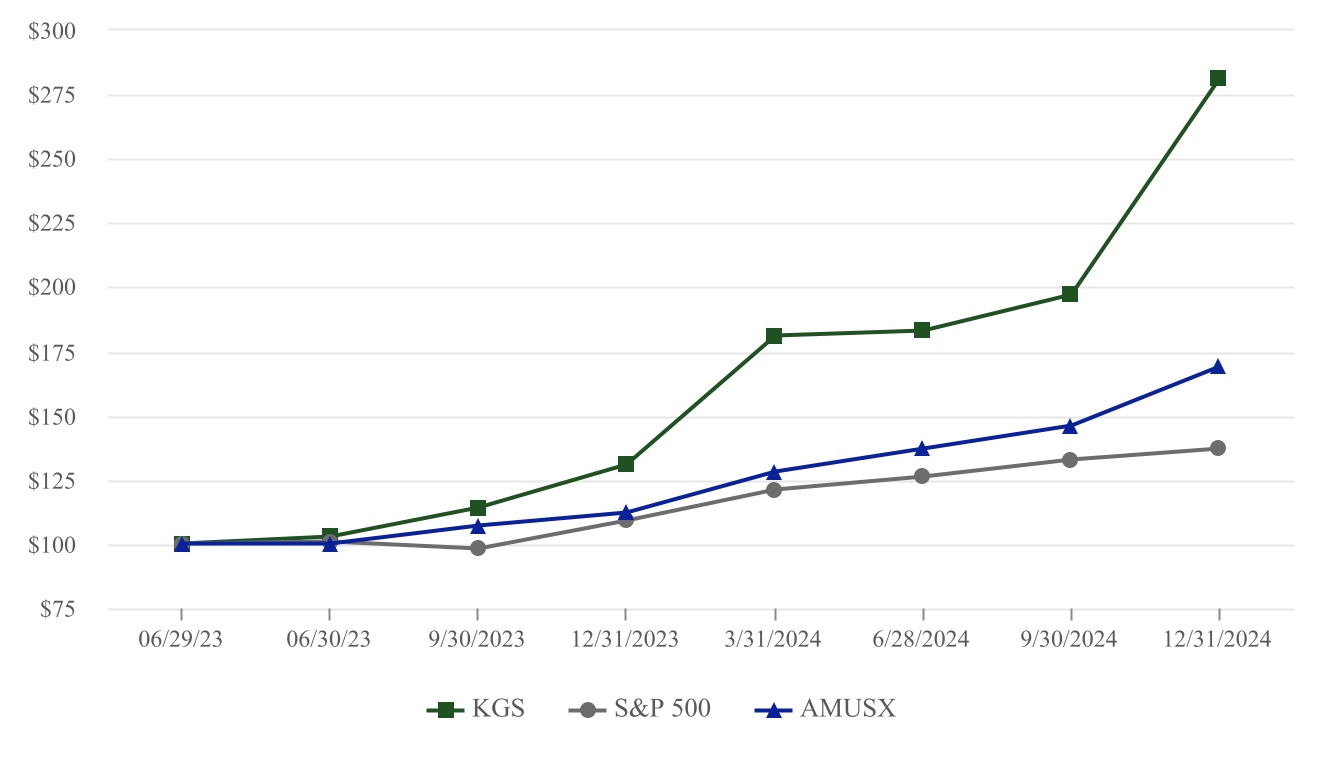Select the KGS square marker at 12/31/2023
This screenshot has width=1324, height=768.
tap(626, 464)
